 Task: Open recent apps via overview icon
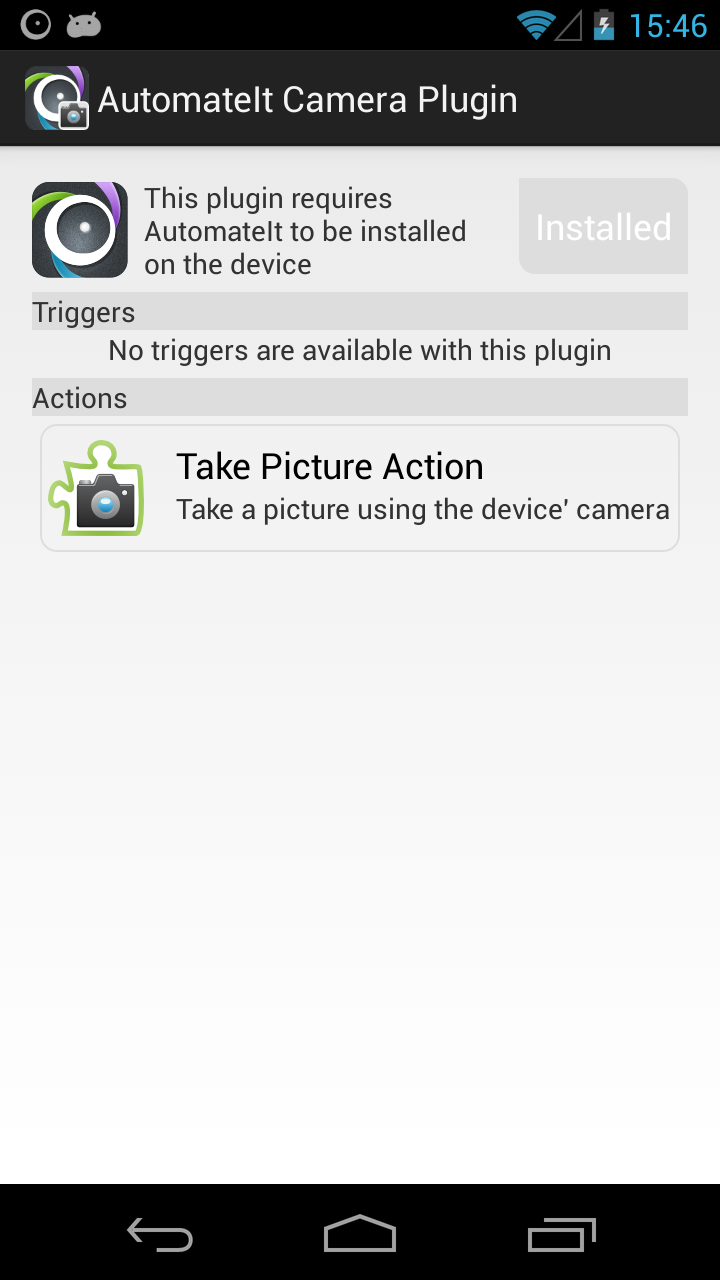(x=561, y=1234)
